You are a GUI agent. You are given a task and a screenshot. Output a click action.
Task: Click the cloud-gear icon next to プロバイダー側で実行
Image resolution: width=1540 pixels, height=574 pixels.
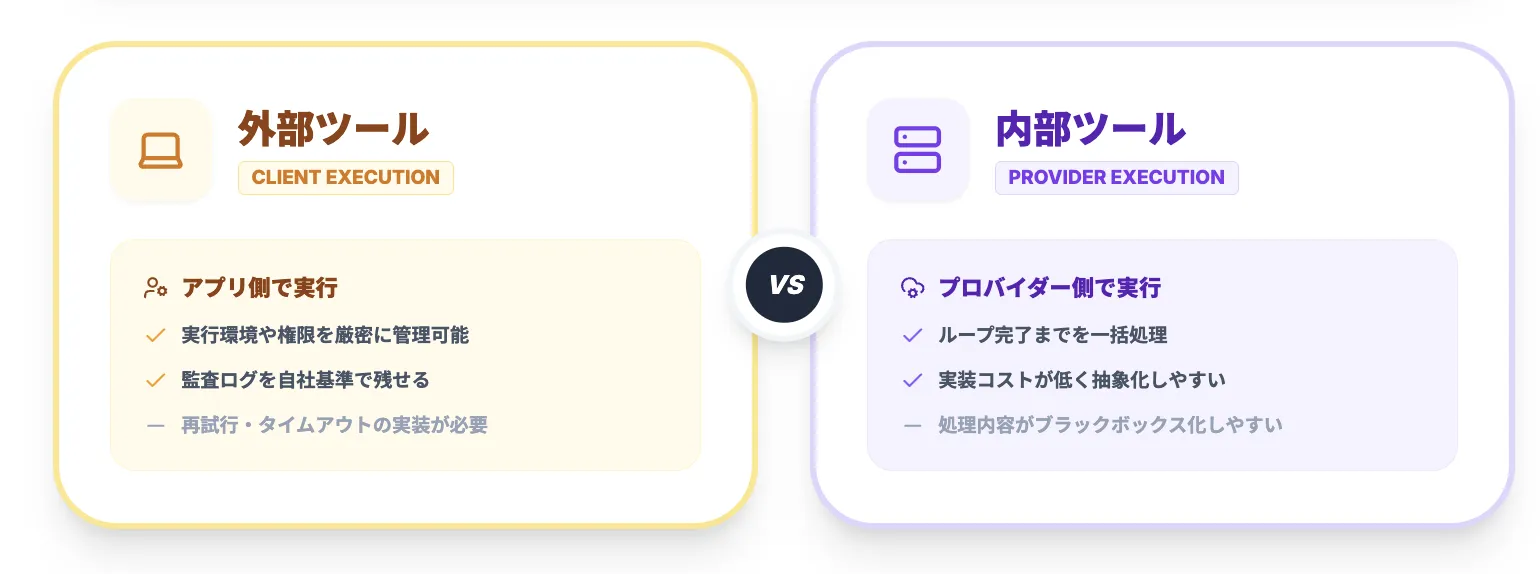(x=912, y=288)
